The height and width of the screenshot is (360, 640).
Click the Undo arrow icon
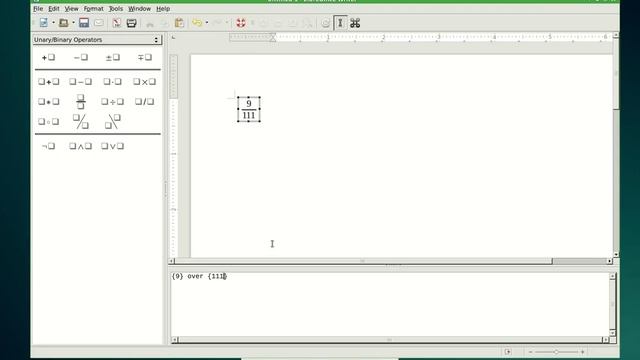(x=197, y=23)
